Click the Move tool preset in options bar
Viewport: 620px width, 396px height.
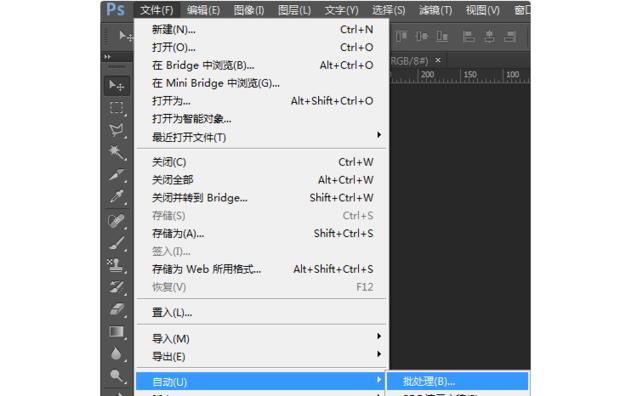coord(126,36)
